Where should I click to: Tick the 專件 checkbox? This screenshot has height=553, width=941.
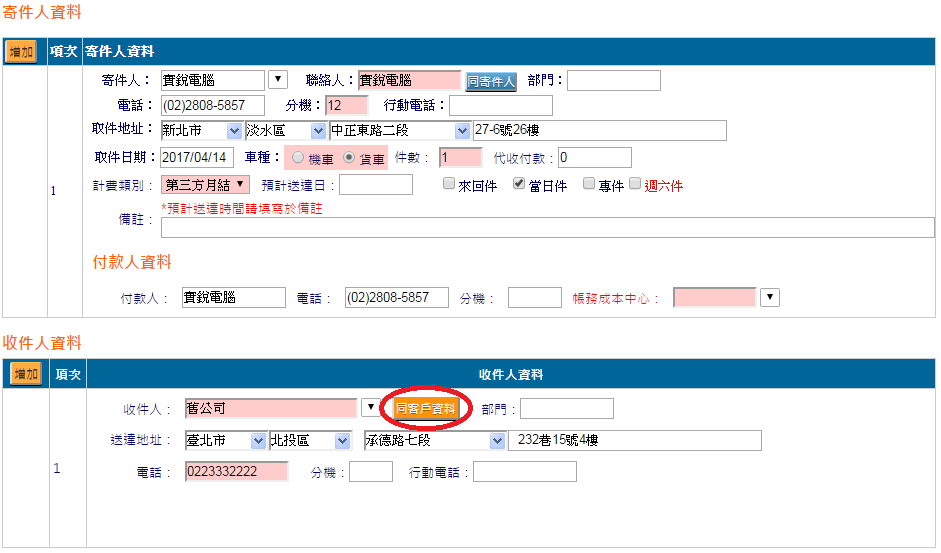point(589,184)
